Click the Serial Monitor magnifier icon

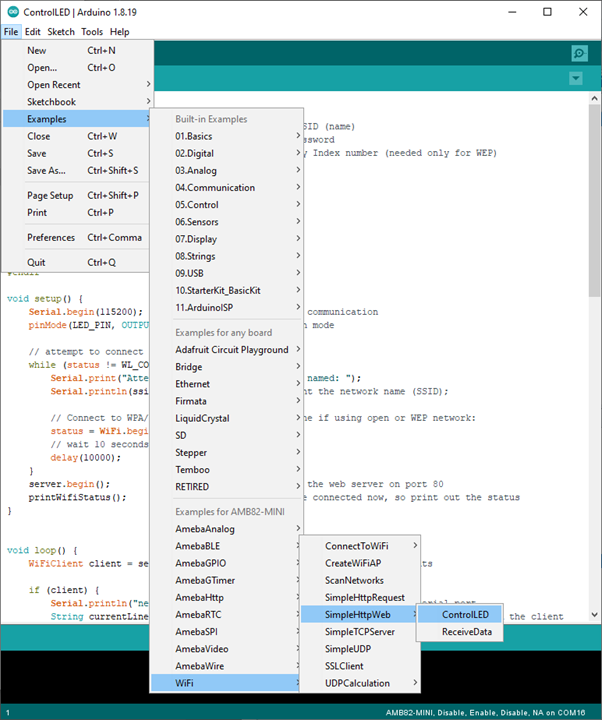coord(579,54)
